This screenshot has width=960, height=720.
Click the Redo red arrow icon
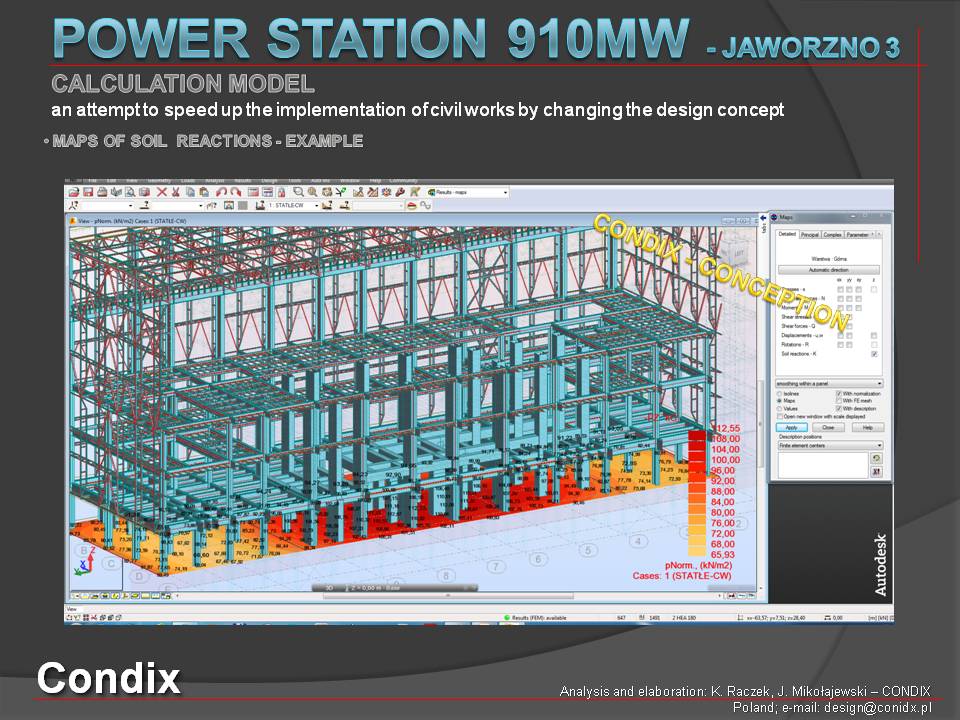tap(236, 192)
